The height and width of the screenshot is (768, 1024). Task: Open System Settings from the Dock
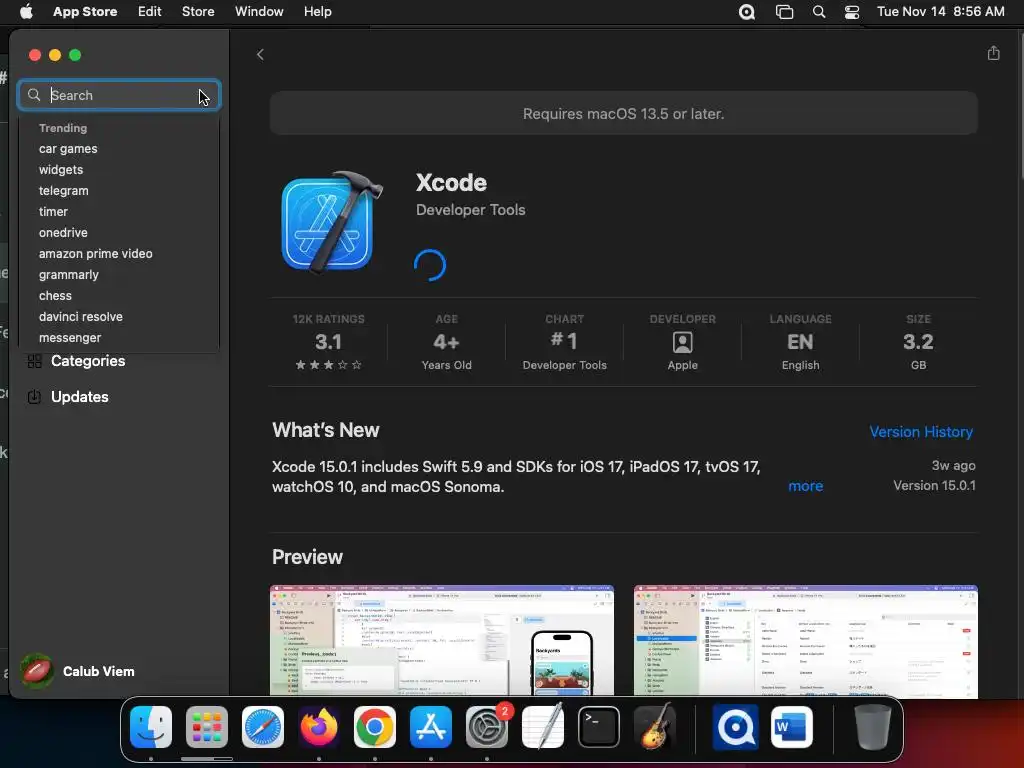(x=487, y=727)
